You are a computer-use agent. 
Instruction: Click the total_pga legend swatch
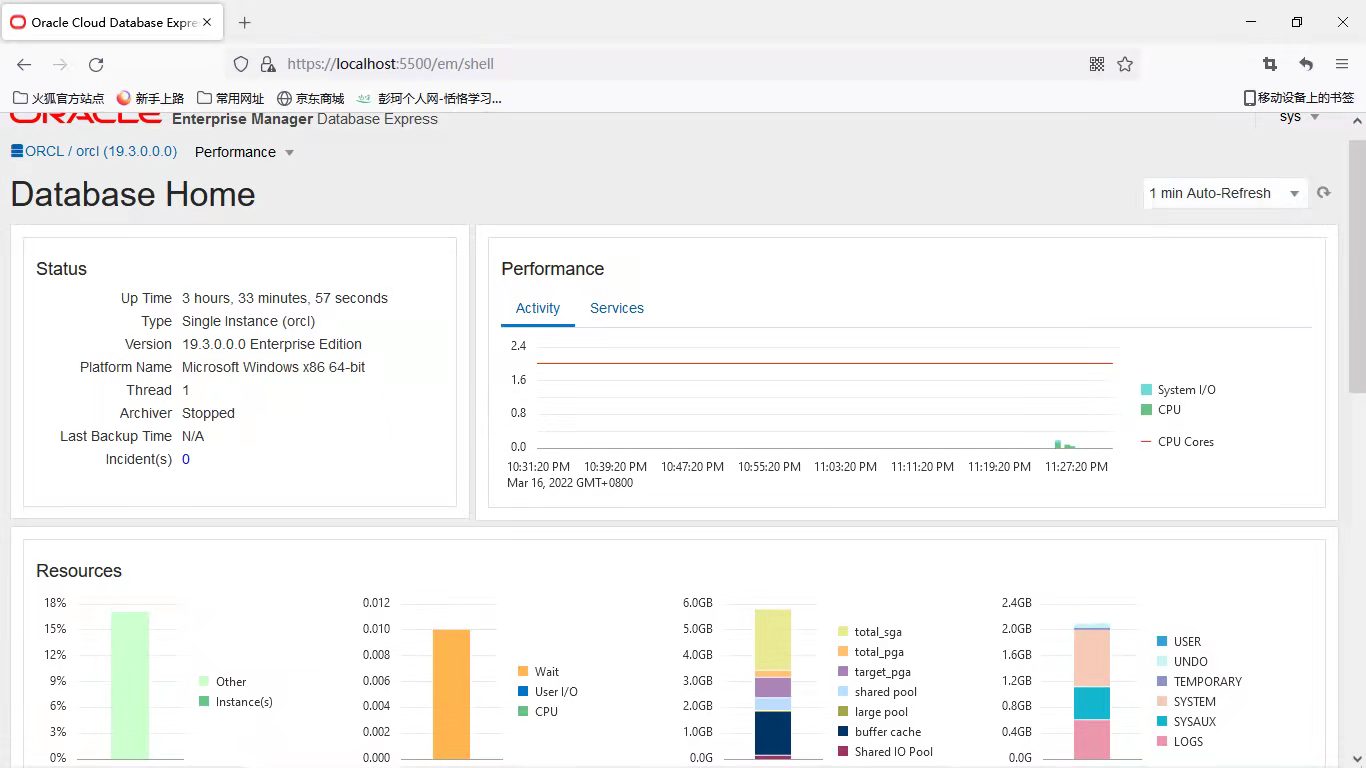[843, 652]
